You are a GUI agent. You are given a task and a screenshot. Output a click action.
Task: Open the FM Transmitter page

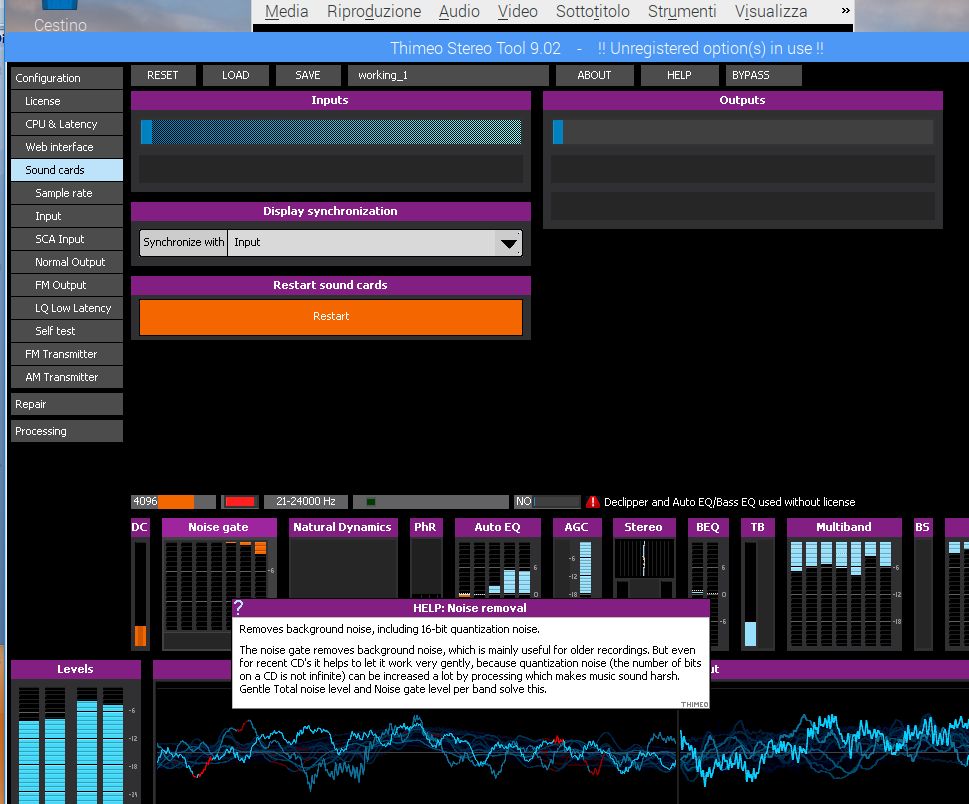(x=67, y=354)
